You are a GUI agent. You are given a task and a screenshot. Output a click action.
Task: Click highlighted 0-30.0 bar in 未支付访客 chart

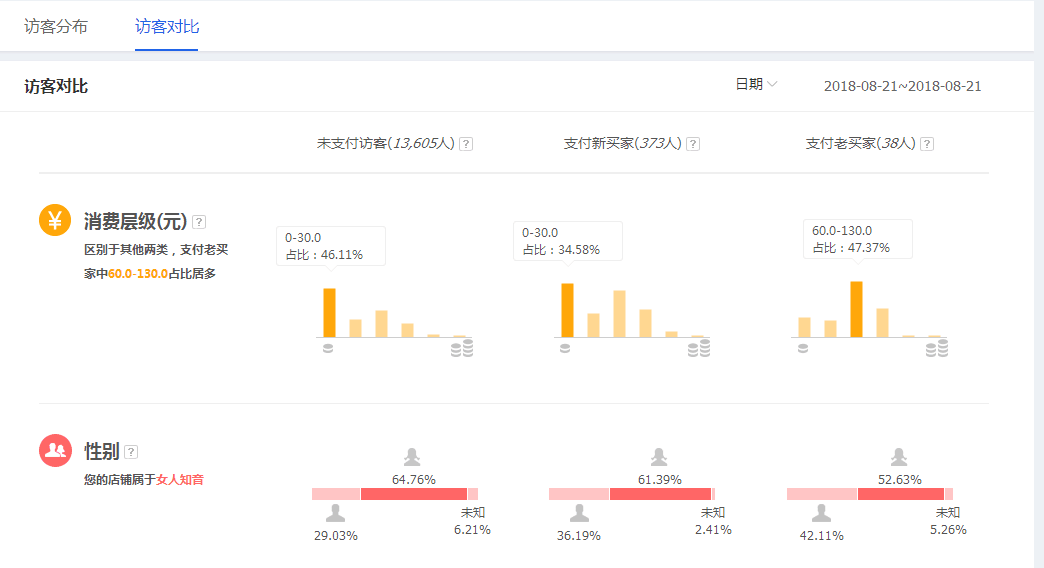pyautogui.click(x=329, y=312)
